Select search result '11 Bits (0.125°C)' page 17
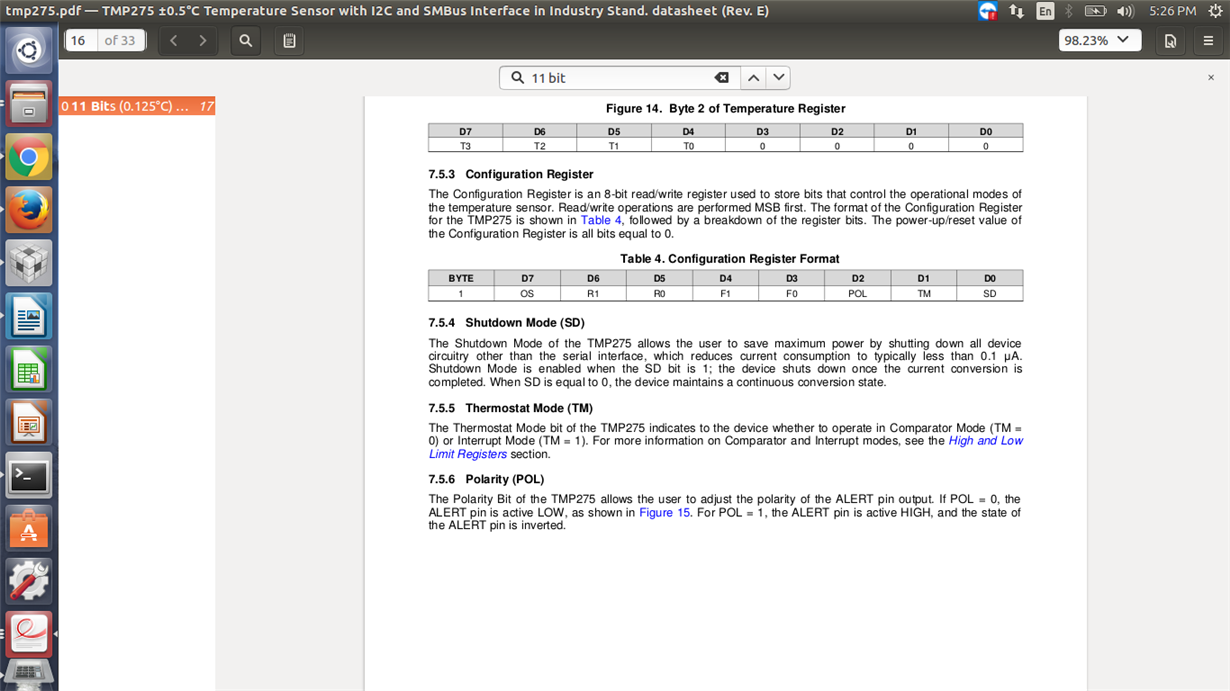 (x=137, y=106)
